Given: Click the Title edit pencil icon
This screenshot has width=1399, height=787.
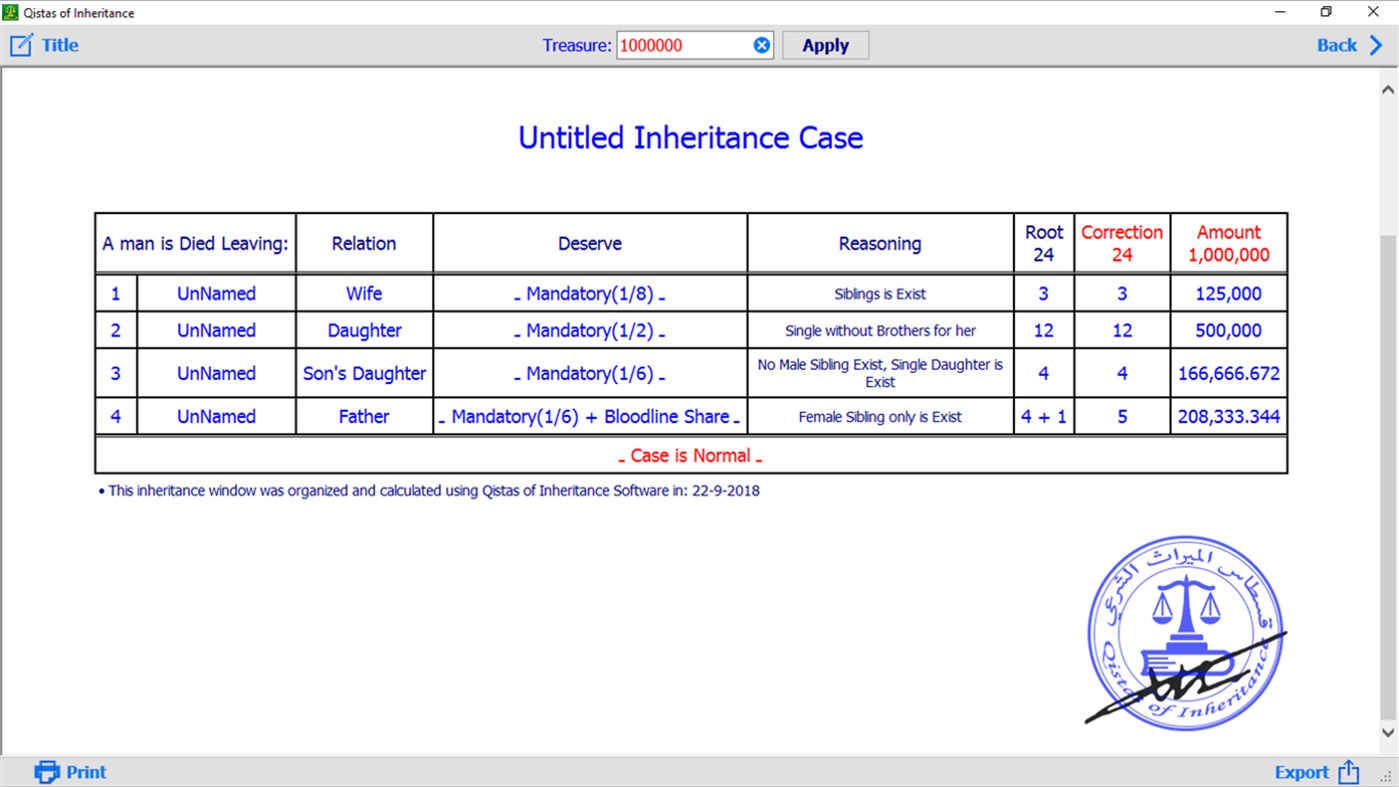Looking at the screenshot, I should tap(21, 44).
